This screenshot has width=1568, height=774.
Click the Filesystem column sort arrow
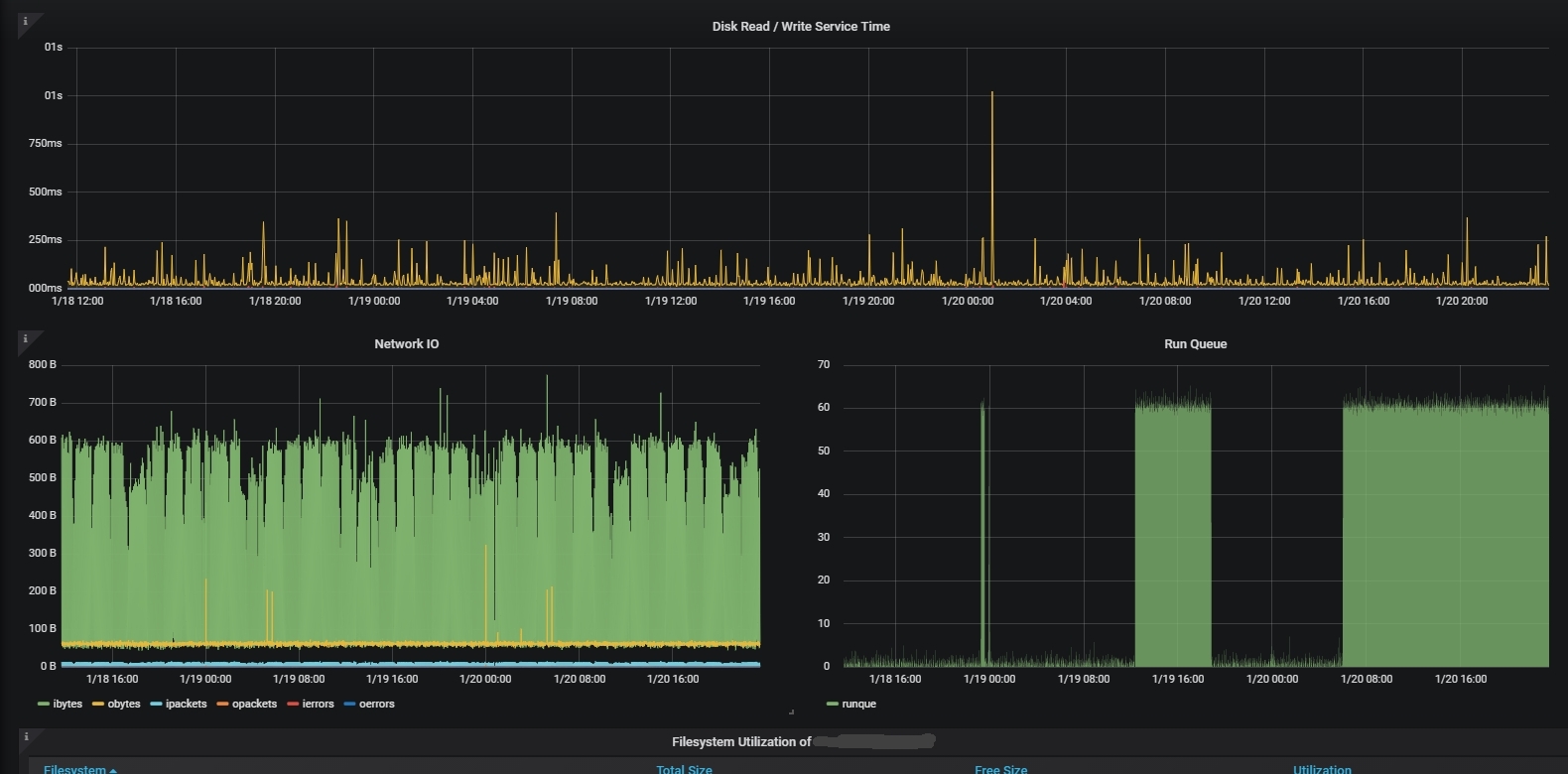[113, 770]
